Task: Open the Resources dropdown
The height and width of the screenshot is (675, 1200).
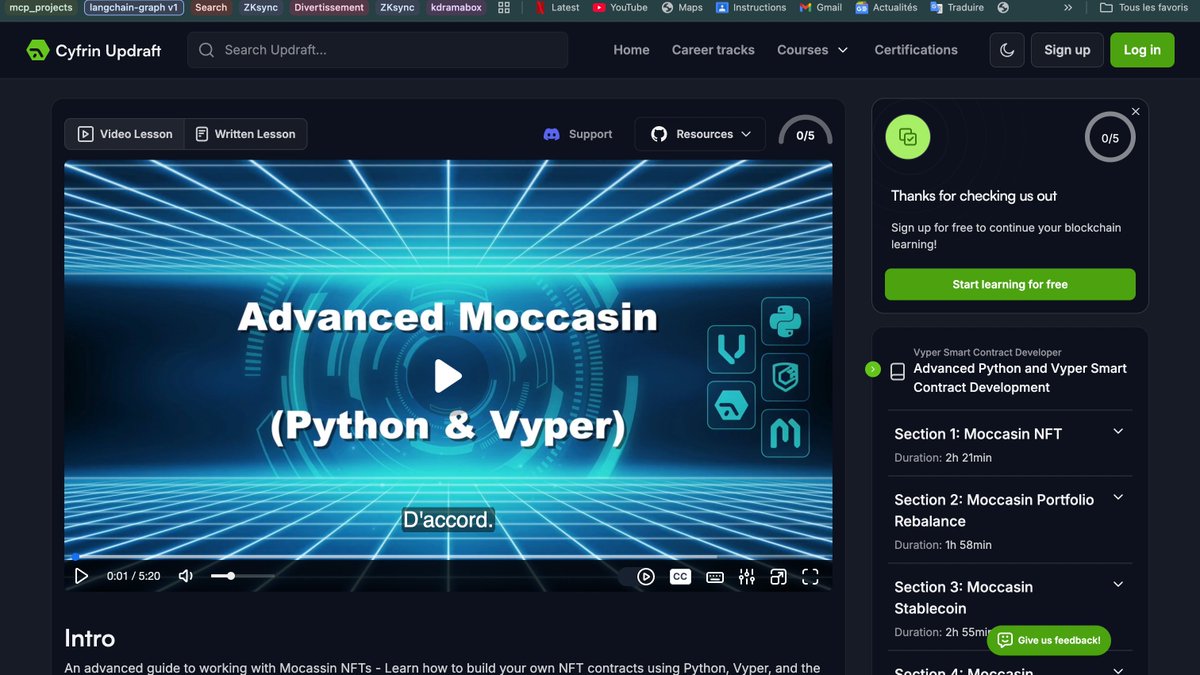Action: point(700,134)
